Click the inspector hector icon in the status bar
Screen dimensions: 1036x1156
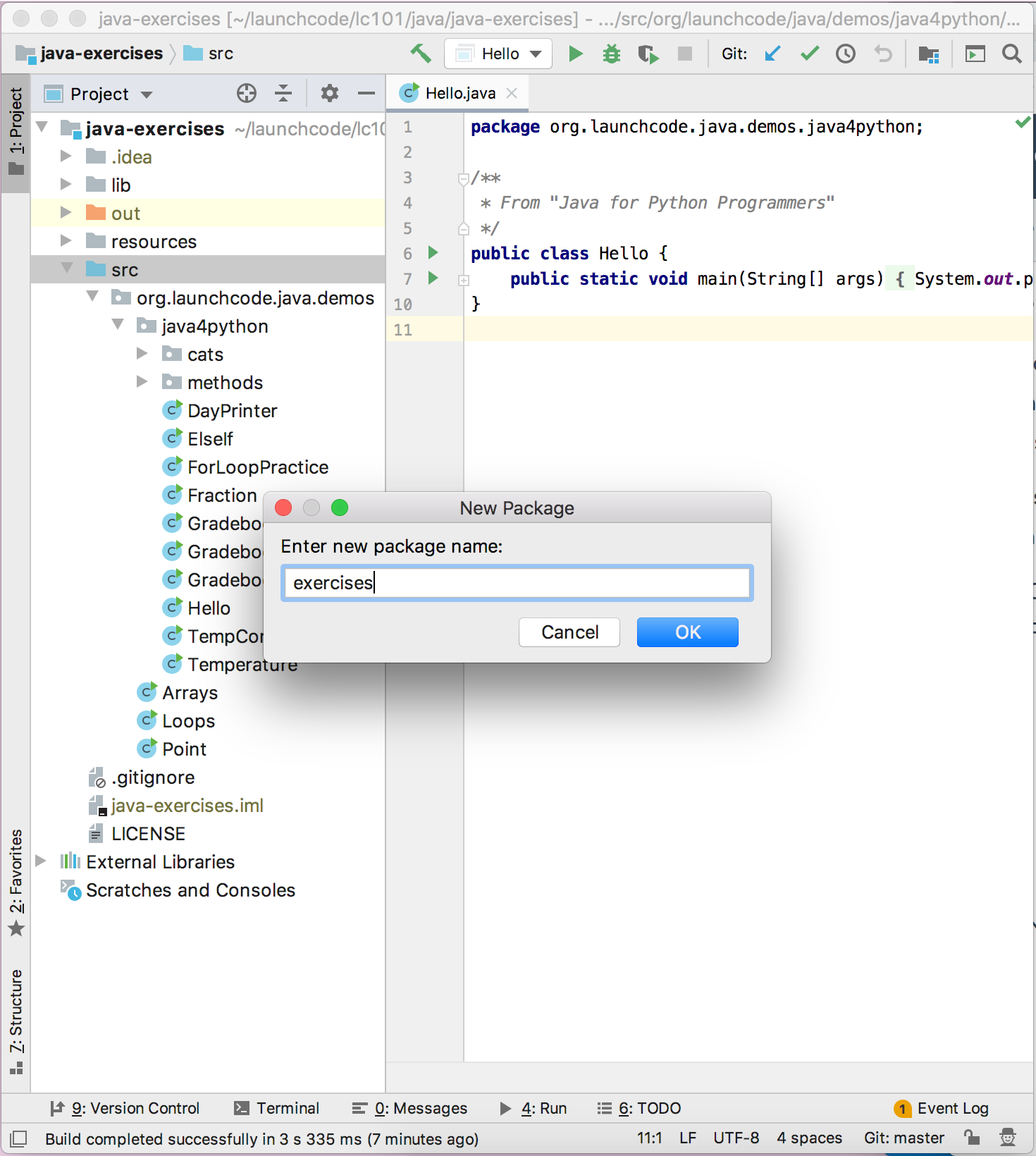click(x=1008, y=1137)
